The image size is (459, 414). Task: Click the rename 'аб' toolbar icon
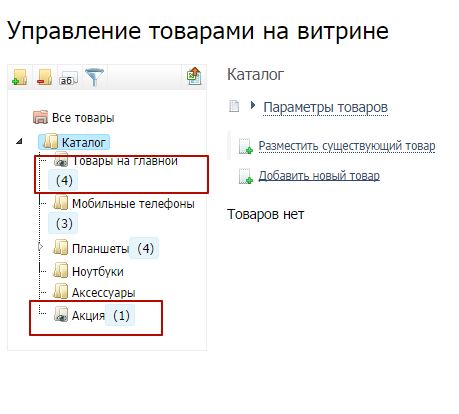68,78
